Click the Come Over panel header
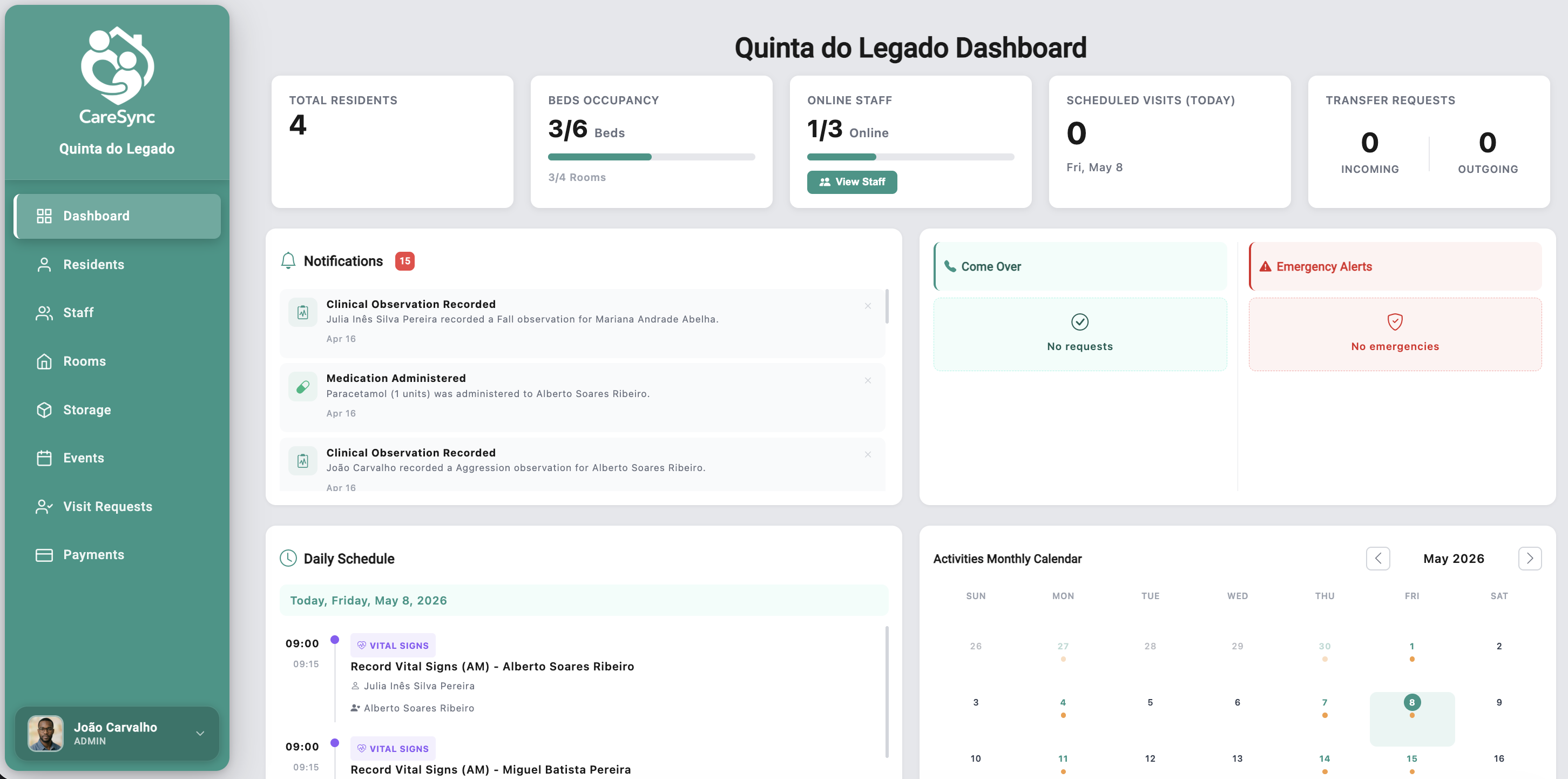The image size is (1568, 779). [1080, 266]
